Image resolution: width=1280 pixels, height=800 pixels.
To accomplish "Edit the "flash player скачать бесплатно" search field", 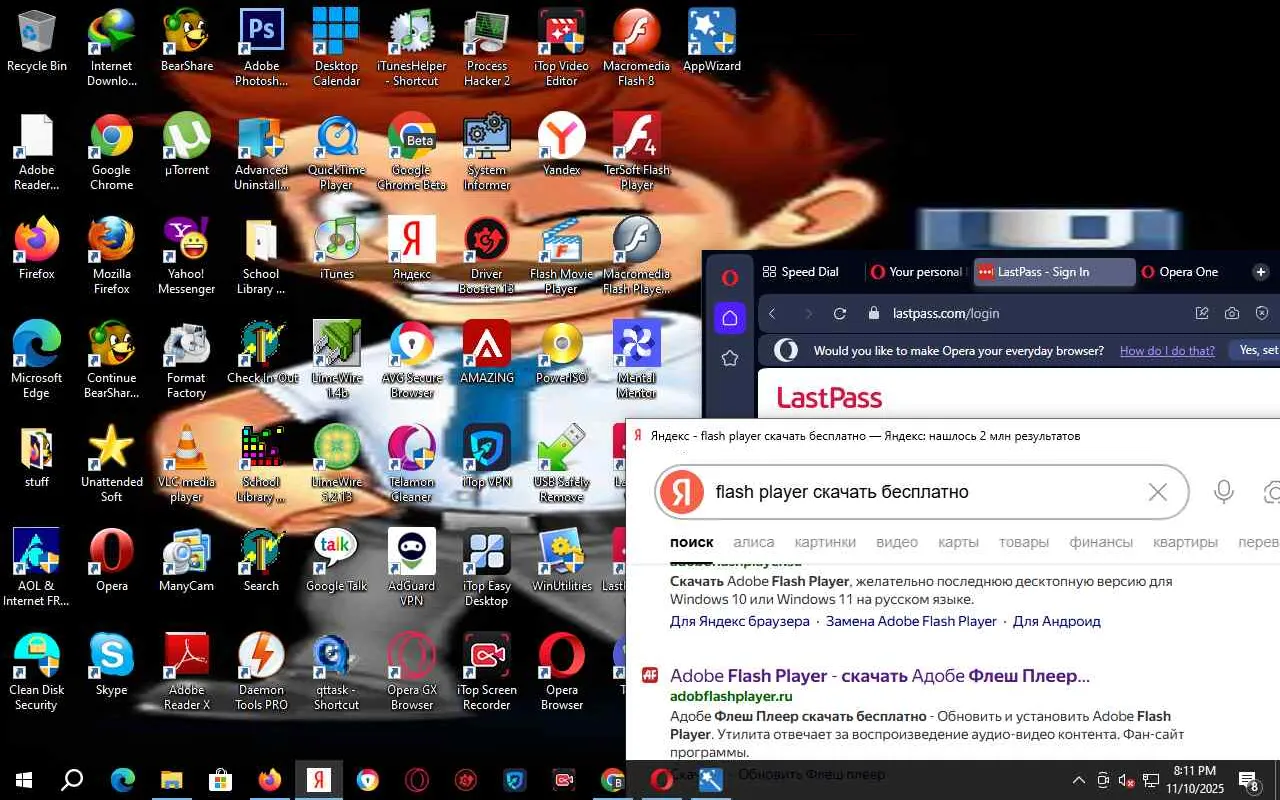I will tap(922, 492).
